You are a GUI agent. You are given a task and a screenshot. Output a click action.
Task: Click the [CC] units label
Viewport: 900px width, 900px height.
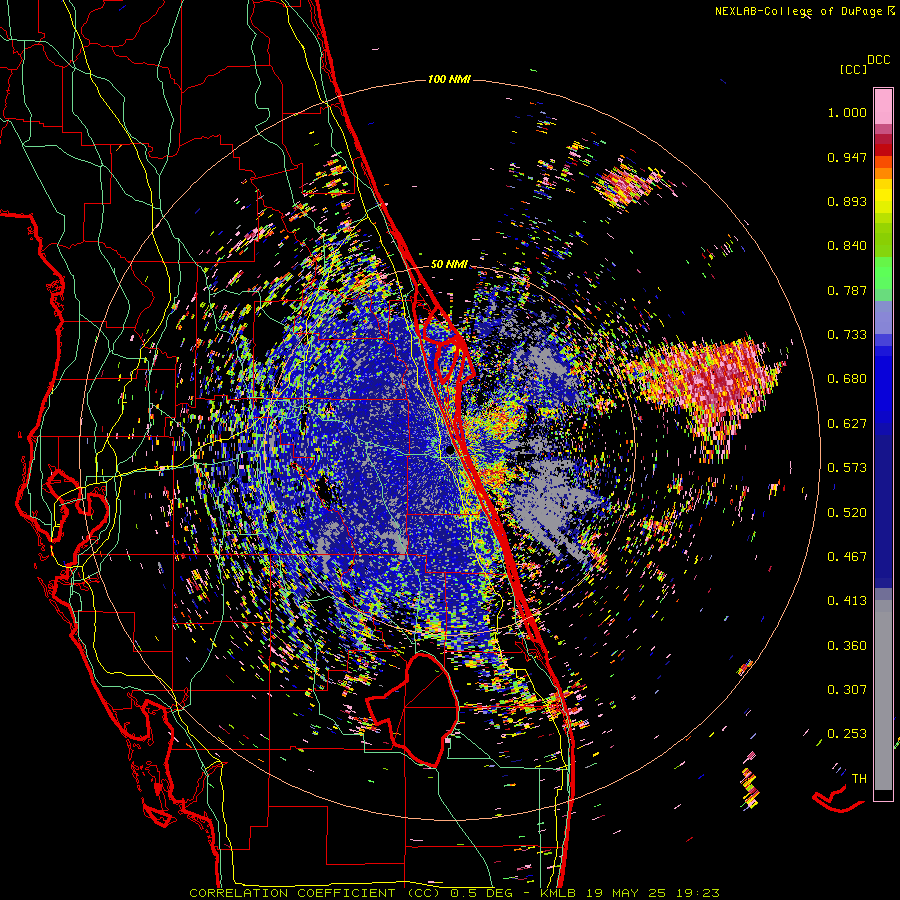pyautogui.click(x=853, y=69)
